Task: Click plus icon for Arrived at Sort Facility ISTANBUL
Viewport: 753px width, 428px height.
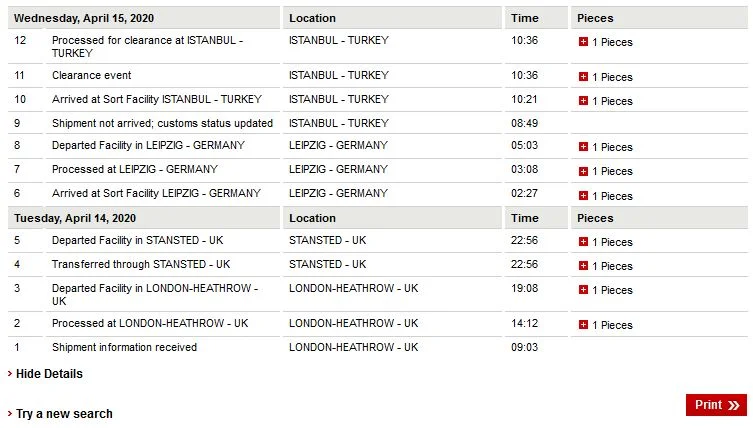Action: tap(583, 101)
